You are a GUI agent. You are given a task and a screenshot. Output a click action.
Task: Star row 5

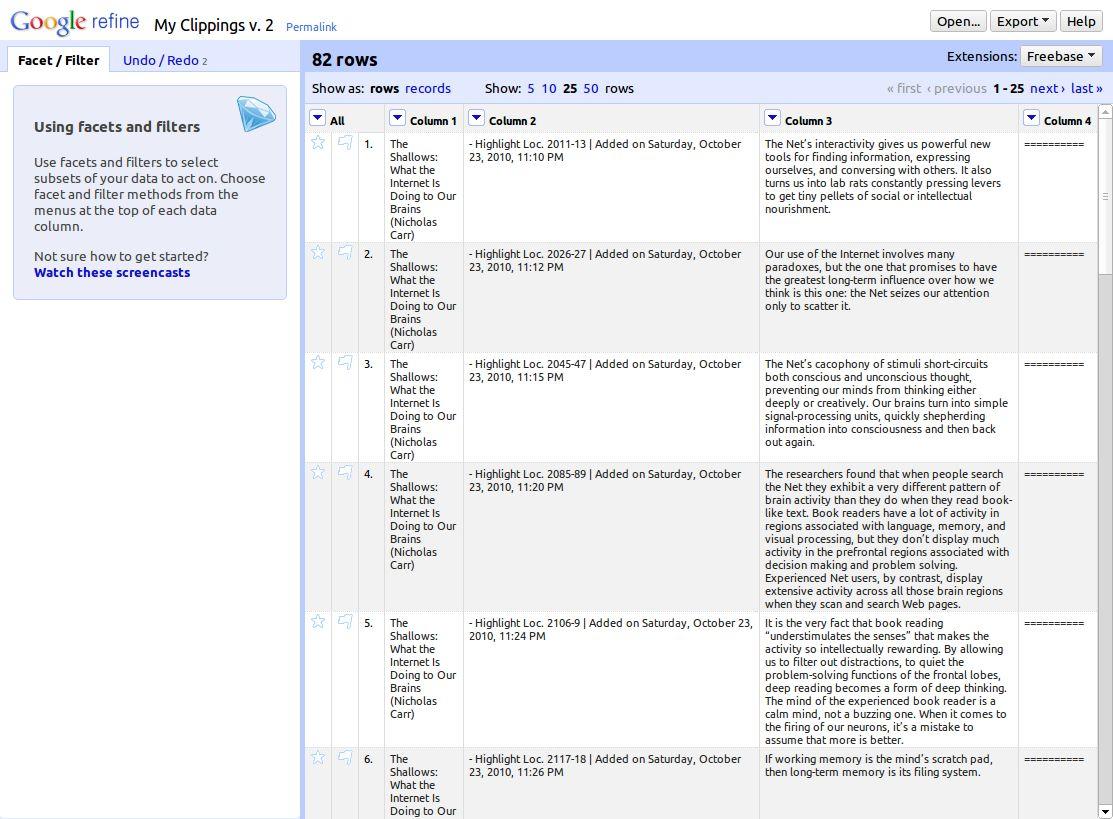pyautogui.click(x=318, y=622)
